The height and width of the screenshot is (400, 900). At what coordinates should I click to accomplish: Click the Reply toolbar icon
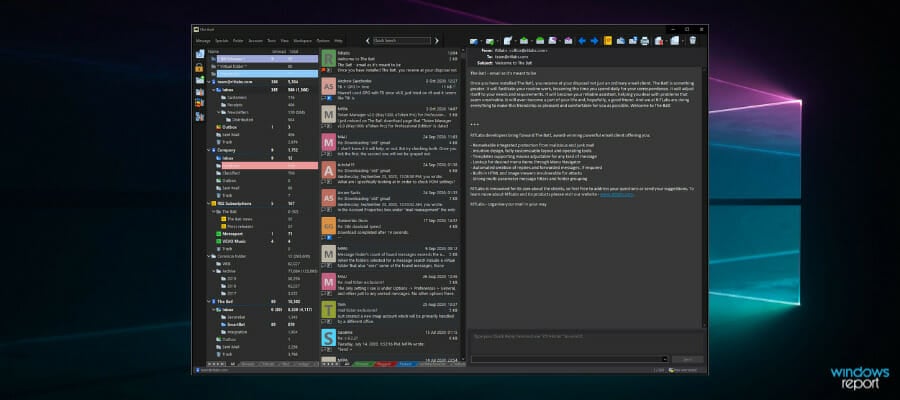[x=524, y=41]
